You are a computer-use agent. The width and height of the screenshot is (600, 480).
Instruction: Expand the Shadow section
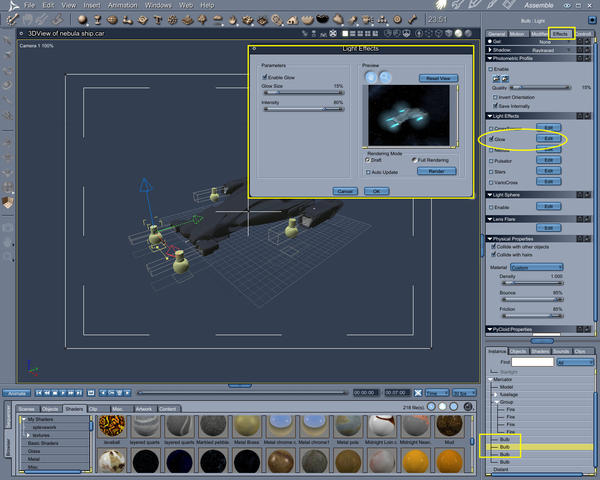pos(489,50)
